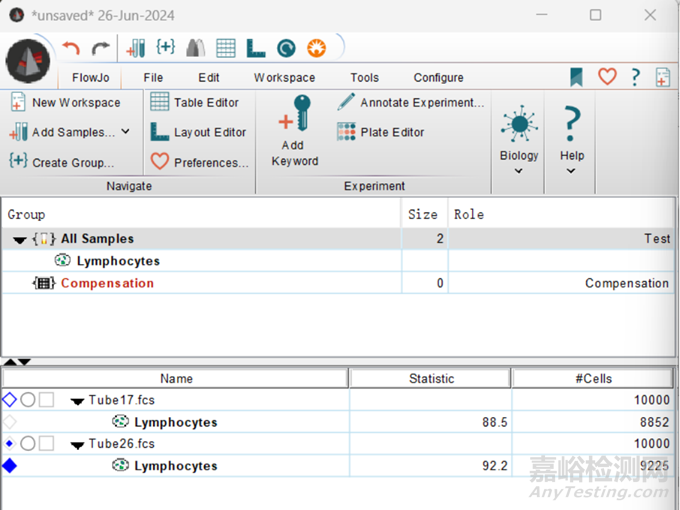Viewport: 680px width, 510px height.
Task: Select the circle marker beside Tube26.fcs
Action: (x=28, y=444)
